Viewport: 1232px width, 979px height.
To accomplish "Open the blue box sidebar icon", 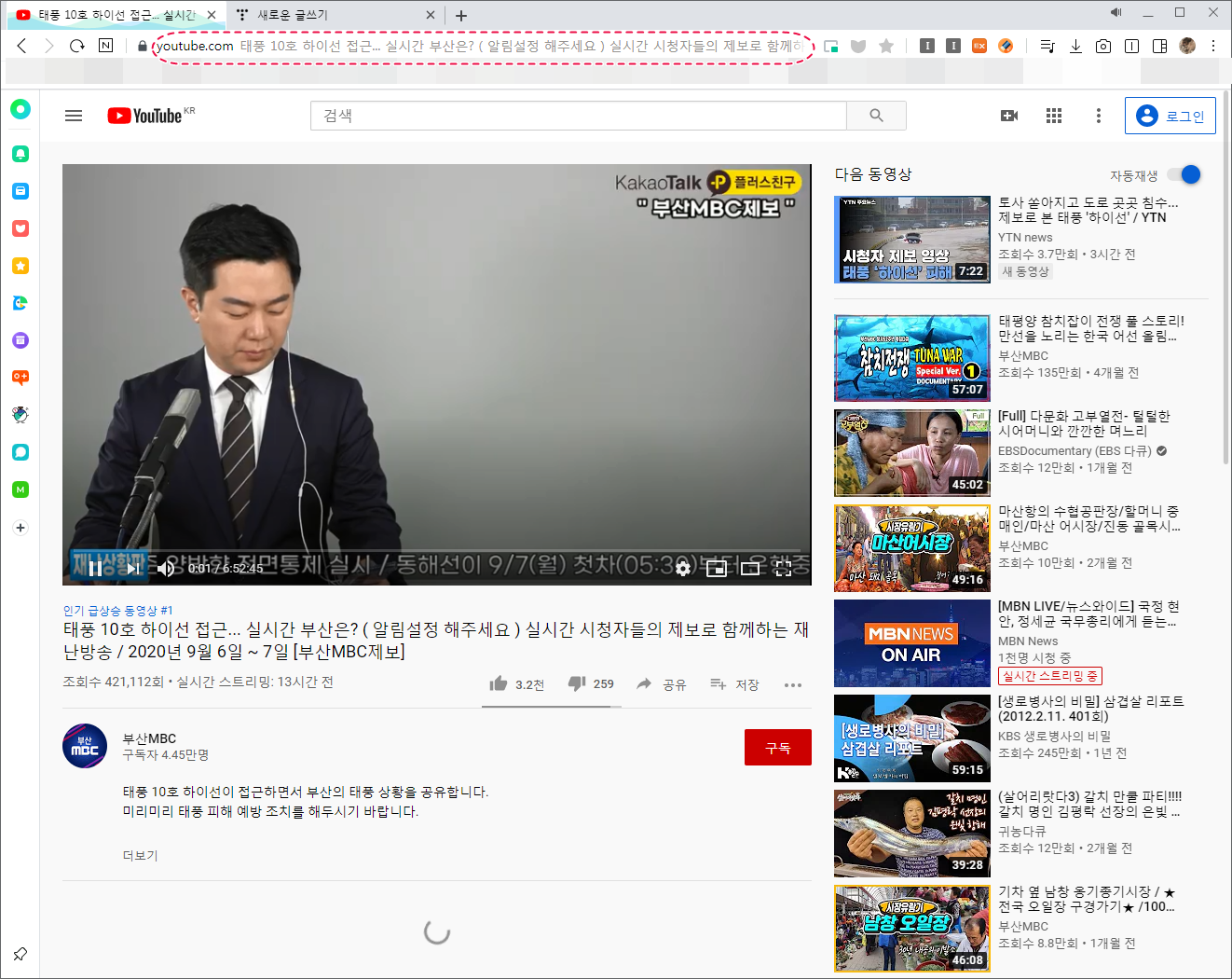I will tap(21, 191).
